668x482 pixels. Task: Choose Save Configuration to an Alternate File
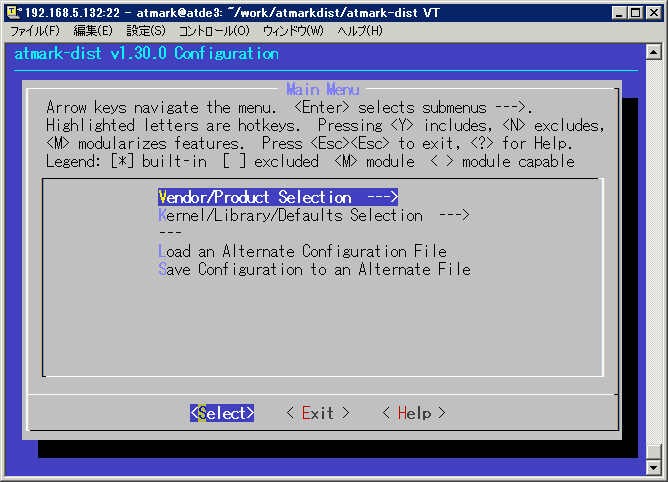point(314,269)
